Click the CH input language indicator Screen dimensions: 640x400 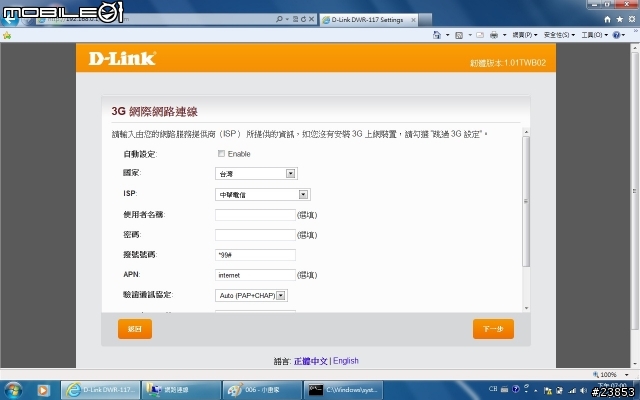pyautogui.click(x=493, y=389)
